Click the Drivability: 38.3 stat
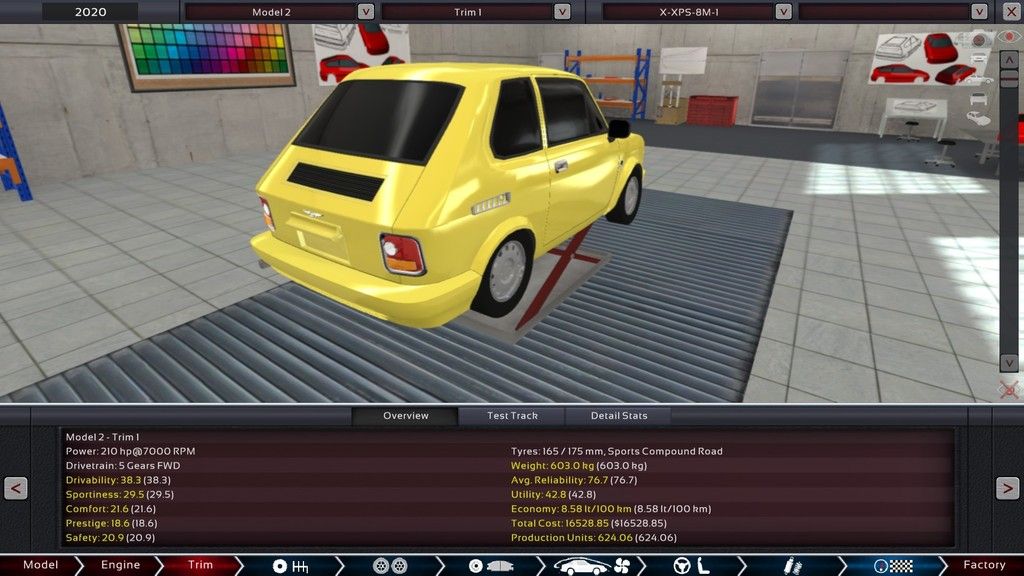Screen dimensions: 1024x576 [118, 480]
